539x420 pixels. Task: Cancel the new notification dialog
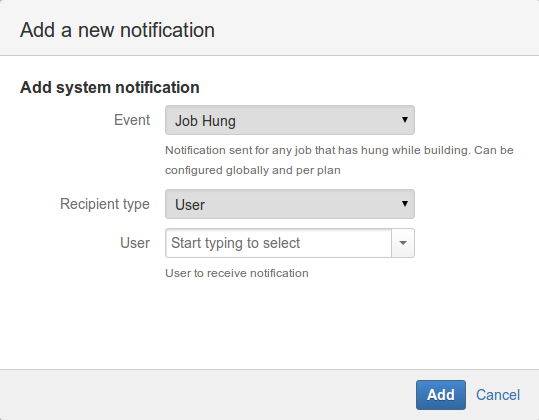[x=498, y=395]
